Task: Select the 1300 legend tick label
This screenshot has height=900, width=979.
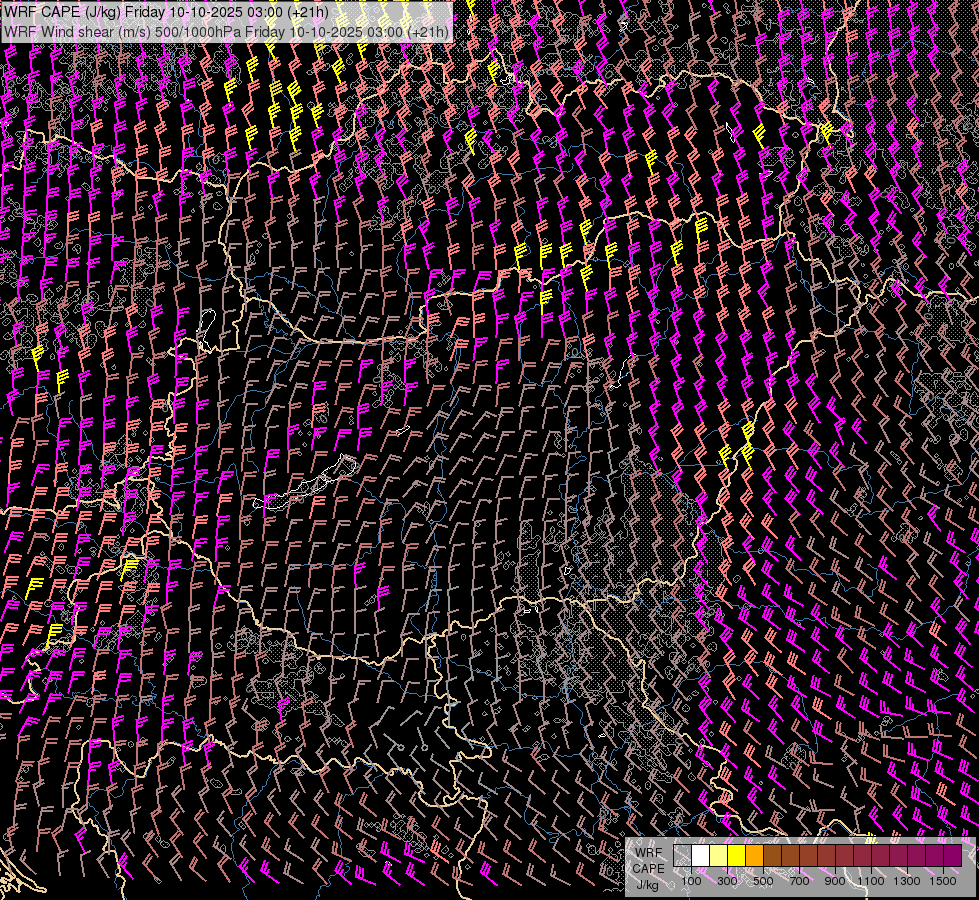Action: click(x=907, y=881)
